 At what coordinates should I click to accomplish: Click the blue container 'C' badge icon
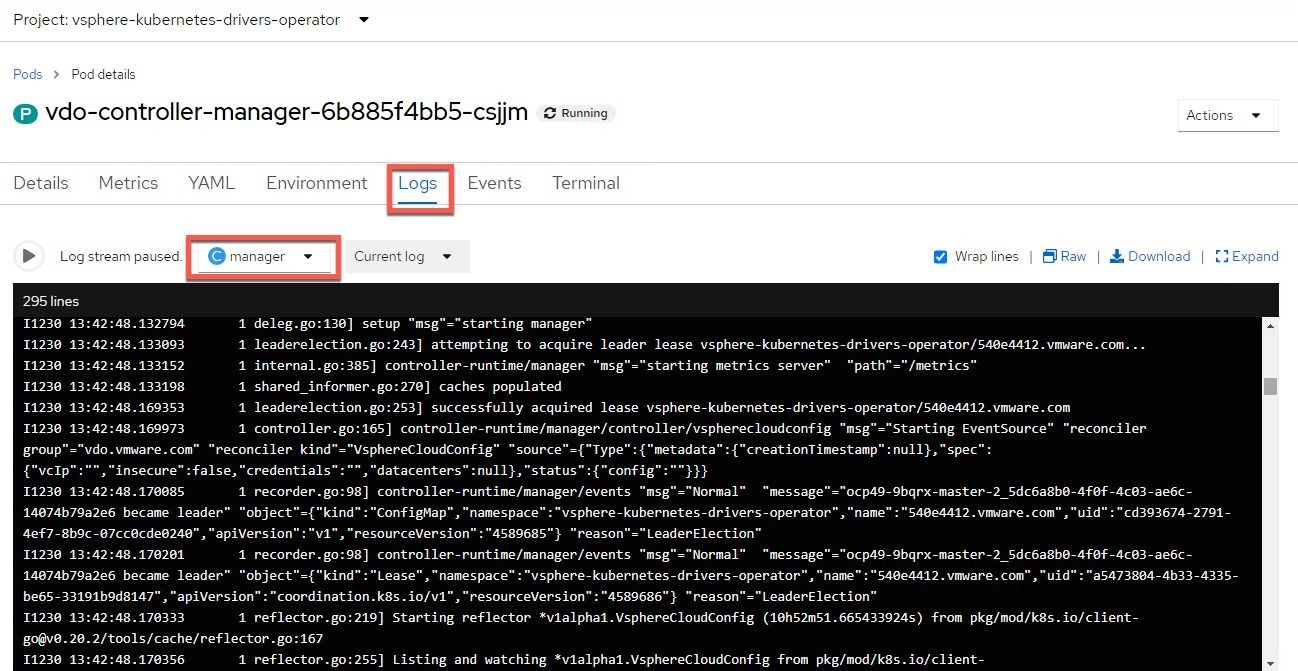[216, 257]
